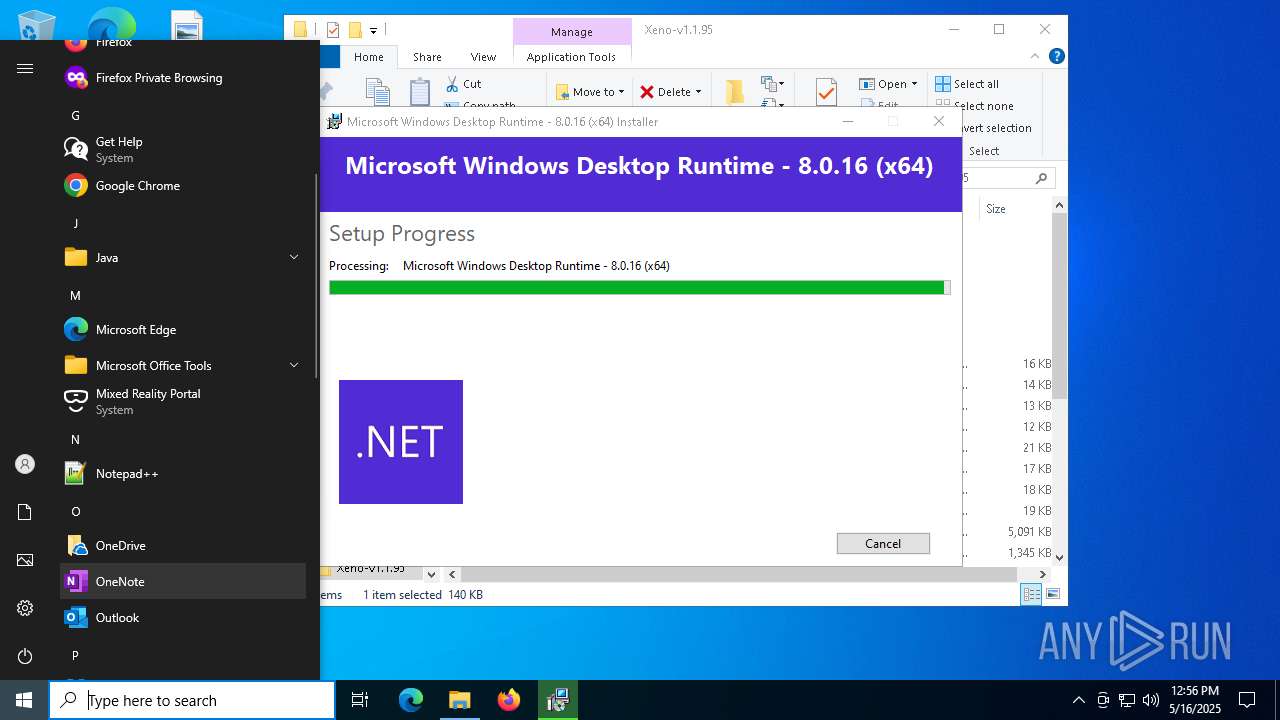
Task: Select the installer icon on taskbar
Action: pos(558,700)
